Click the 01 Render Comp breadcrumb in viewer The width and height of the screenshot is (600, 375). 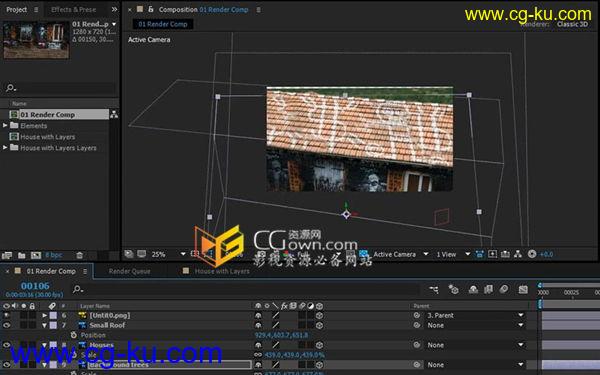(x=163, y=24)
